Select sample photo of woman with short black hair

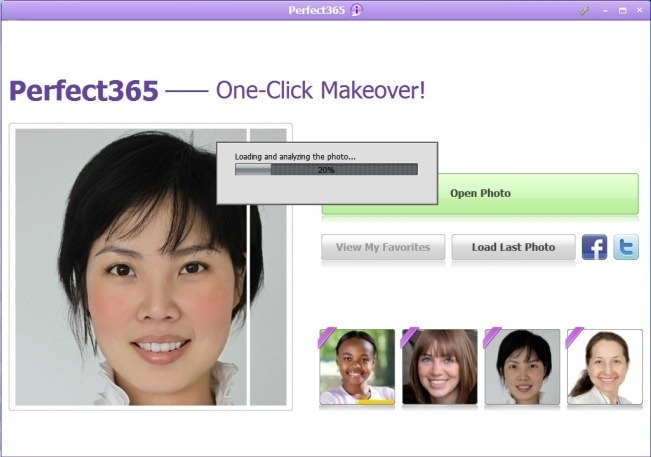522,367
